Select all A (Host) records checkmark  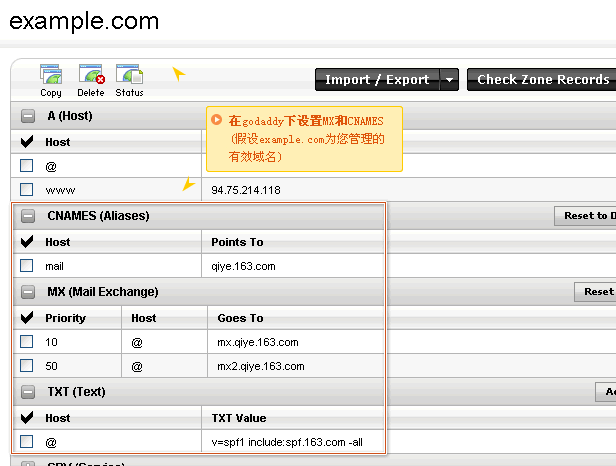(27, 141)
